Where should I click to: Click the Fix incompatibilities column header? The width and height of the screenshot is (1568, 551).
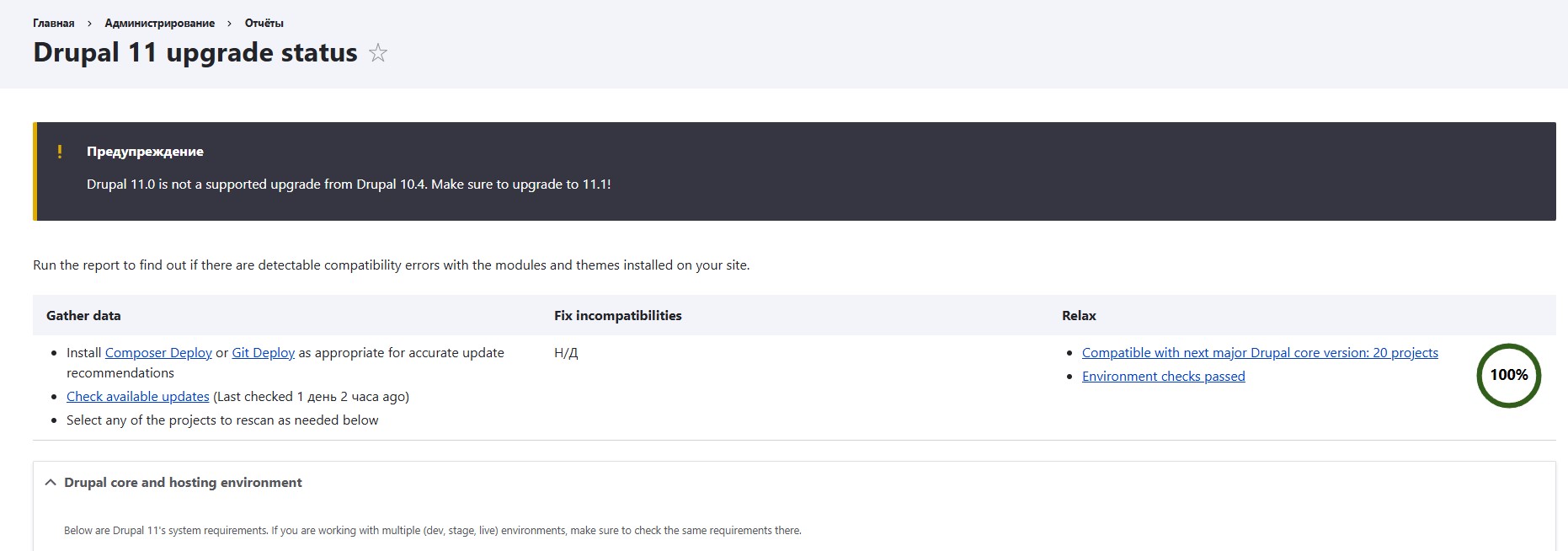click(x=618, y=316)
